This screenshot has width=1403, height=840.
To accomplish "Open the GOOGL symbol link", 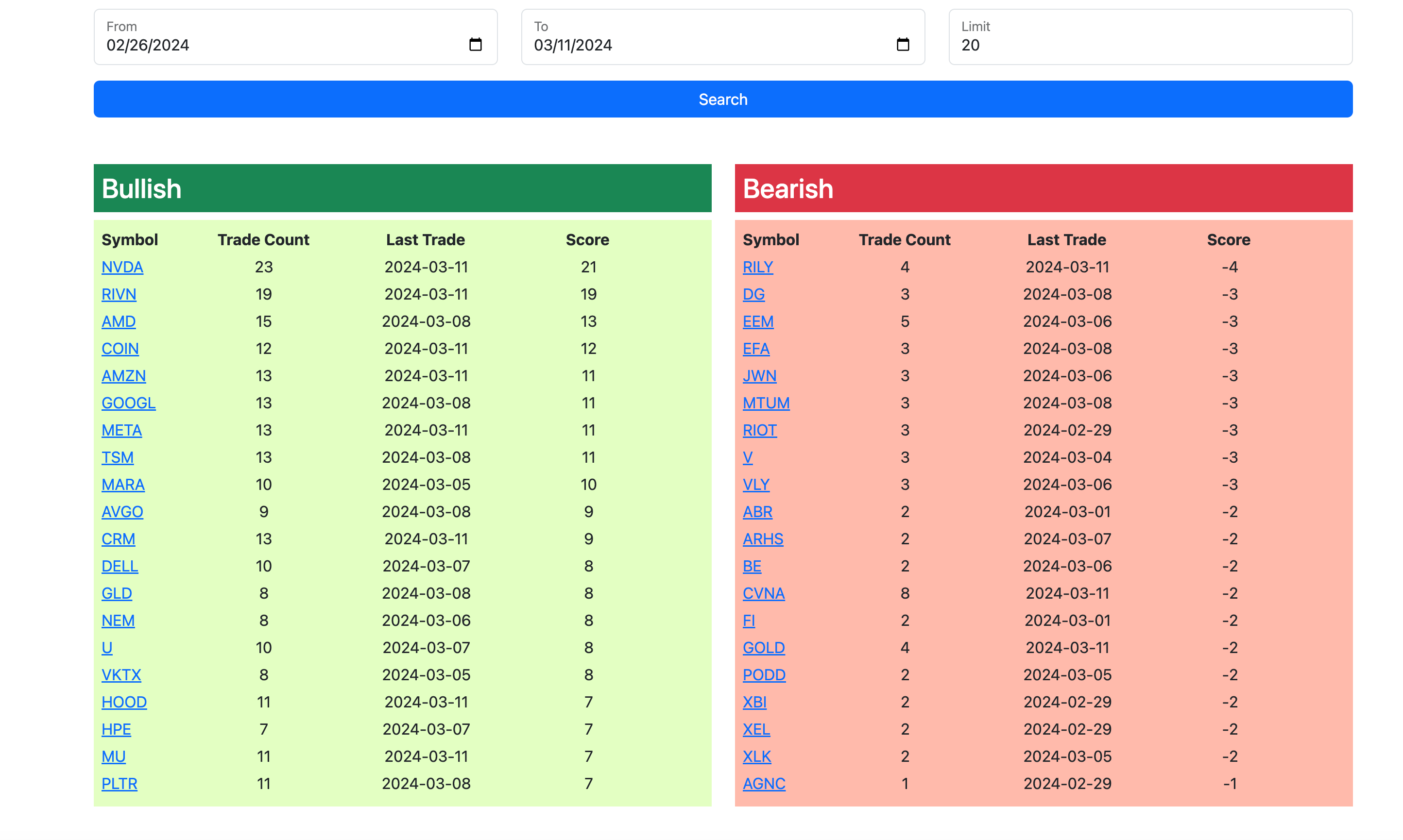I will [x=128, y=403].
